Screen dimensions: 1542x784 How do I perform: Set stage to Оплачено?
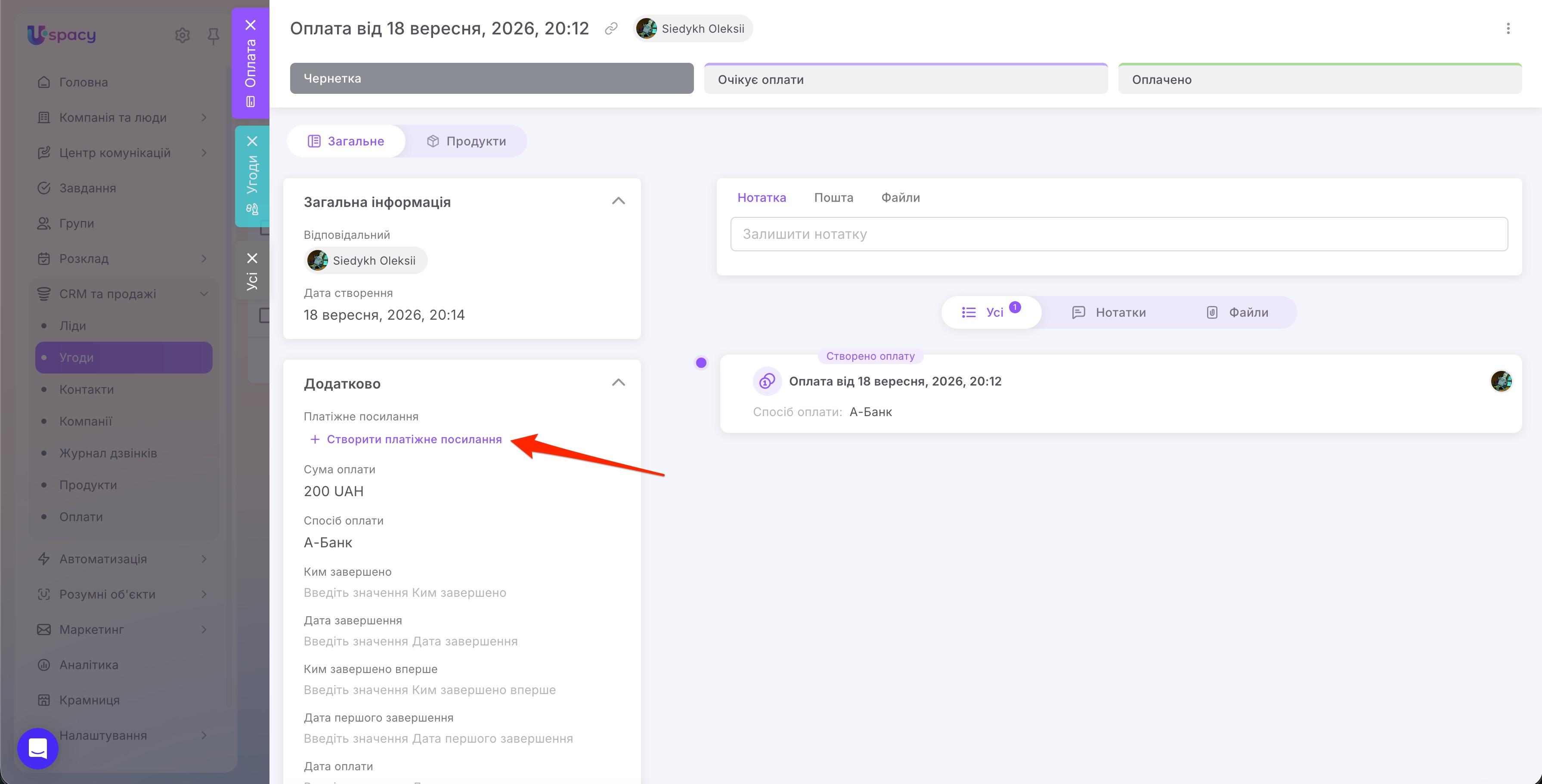point(1320,78)
